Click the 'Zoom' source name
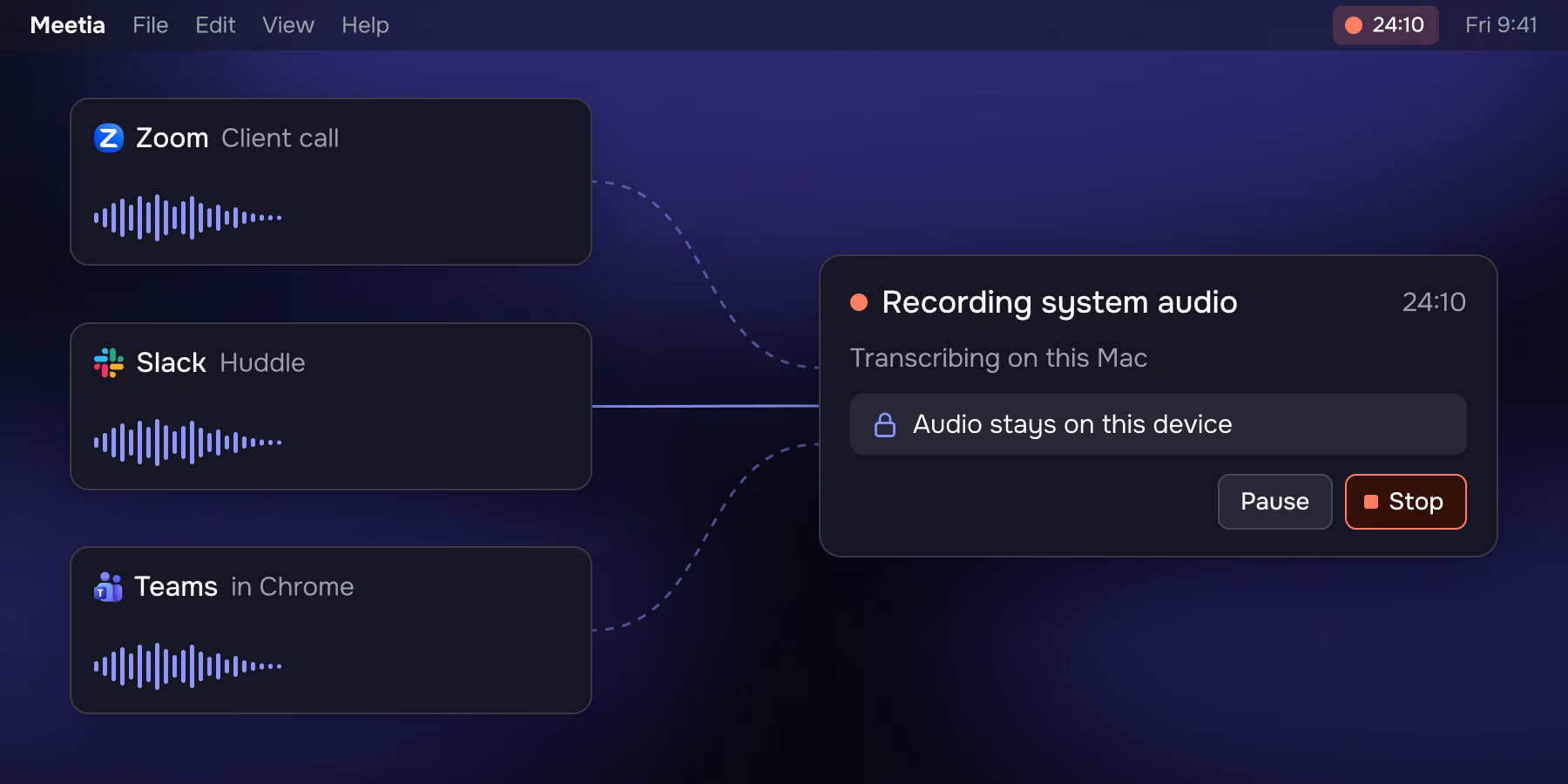Image resolution: width=1568 pixels, height=784 pixels. pyautogui.click(x=172, y=138)
